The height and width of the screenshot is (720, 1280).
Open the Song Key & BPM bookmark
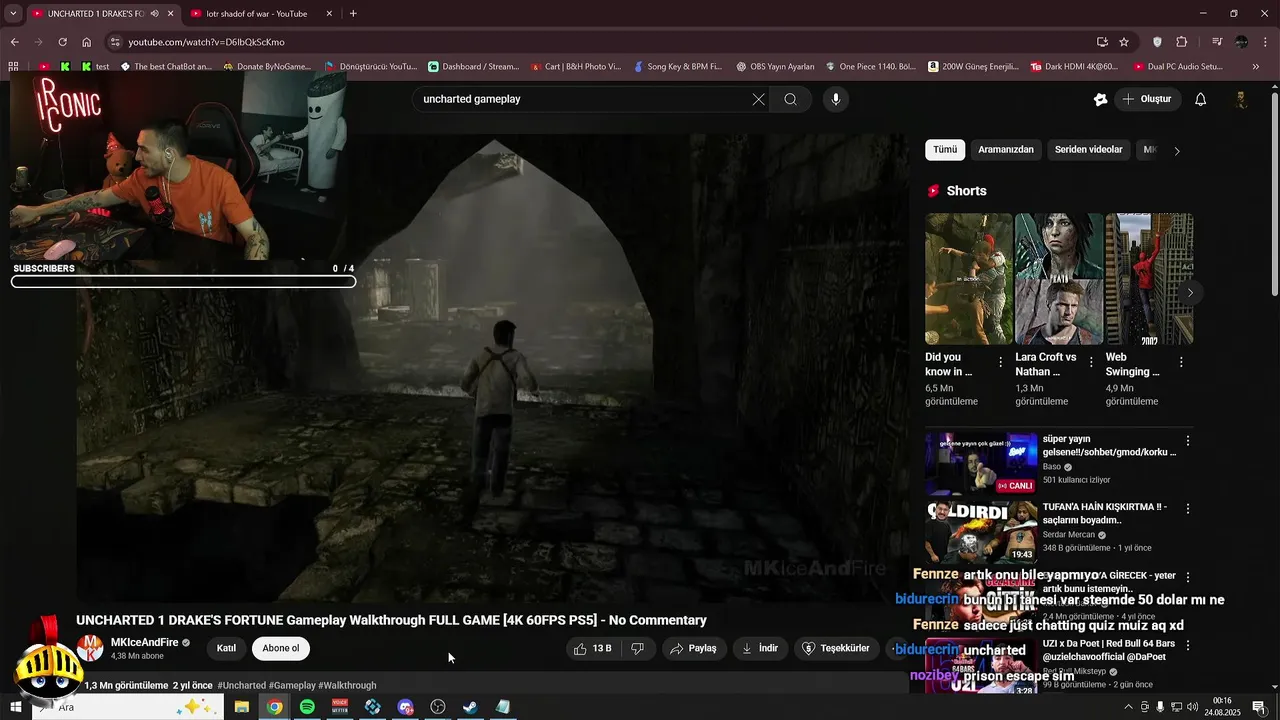677,67
